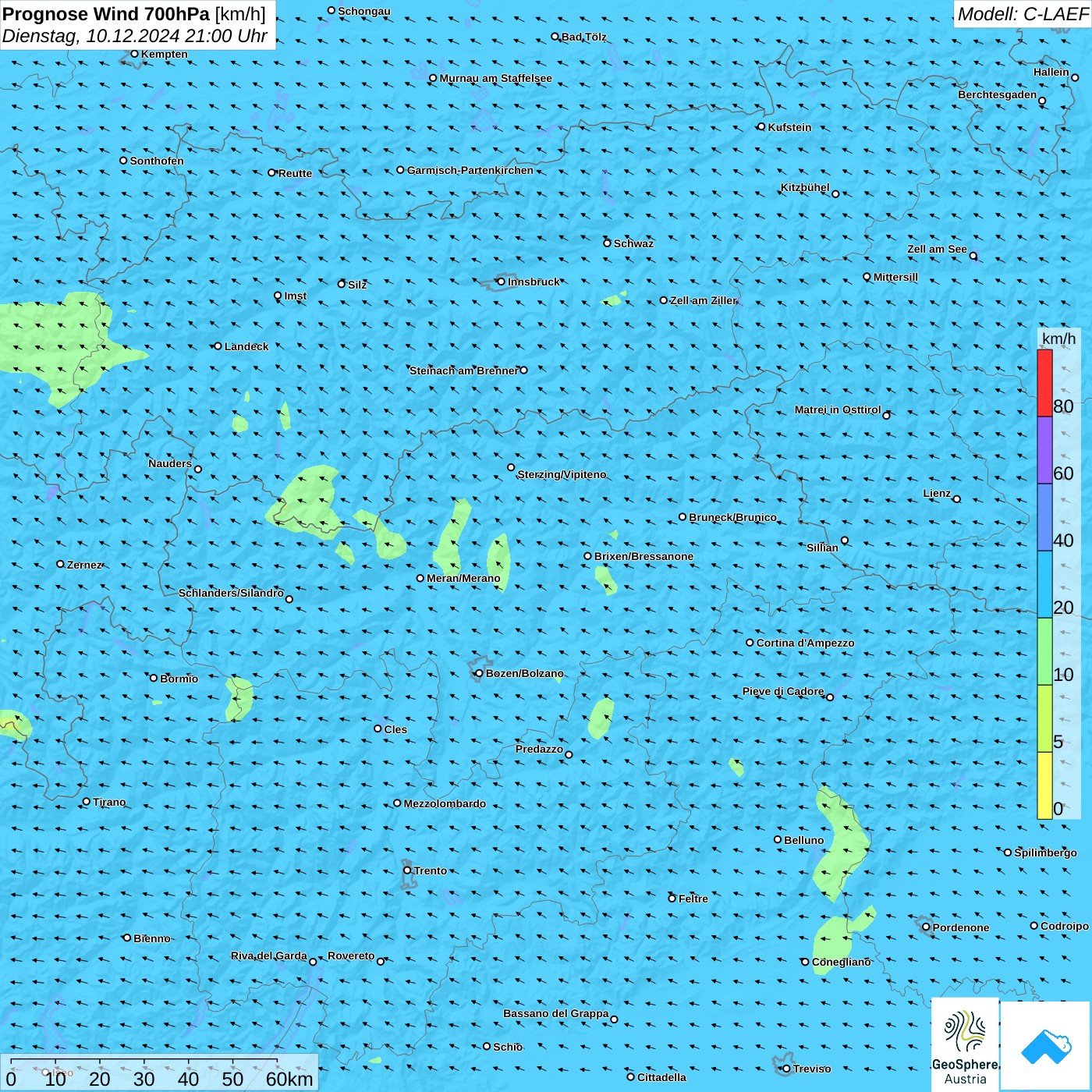Click the 'Prognose Wind 700hPa' title

pyautogui.click(x=107, y=14)
